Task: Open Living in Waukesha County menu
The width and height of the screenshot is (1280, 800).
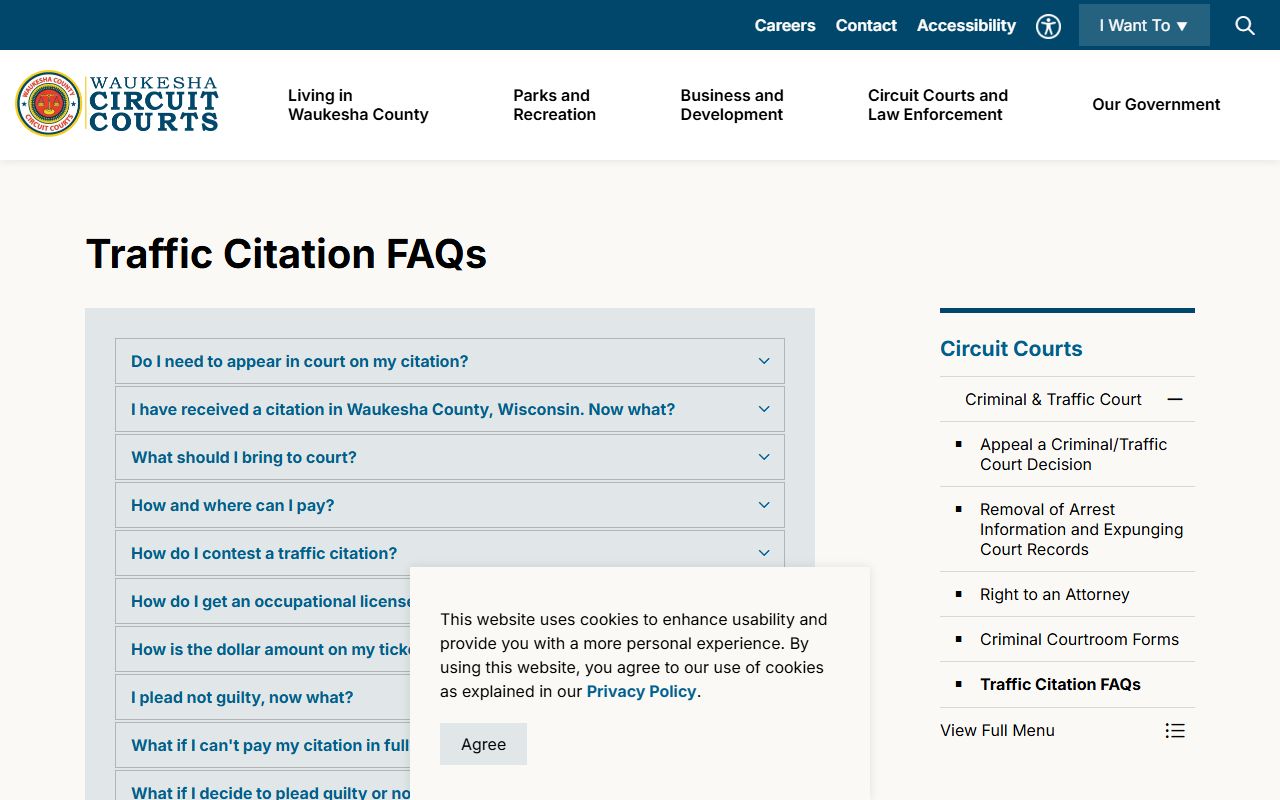Action: point(358,105)
